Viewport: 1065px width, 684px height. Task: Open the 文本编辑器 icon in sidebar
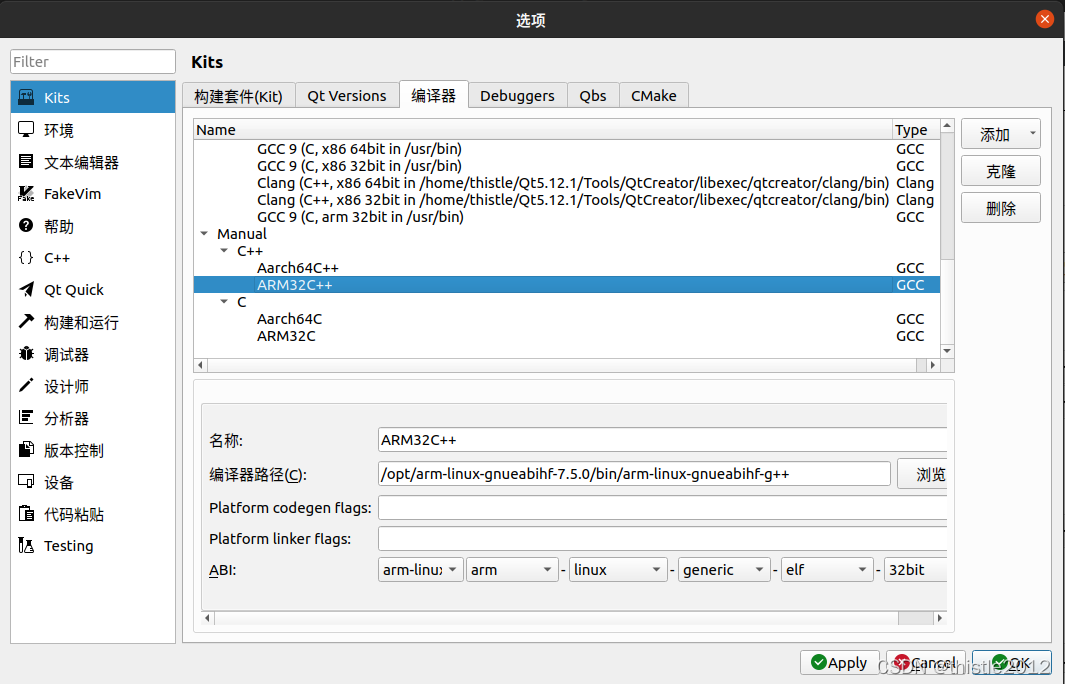pyautogui.click(x=26, y=161)
